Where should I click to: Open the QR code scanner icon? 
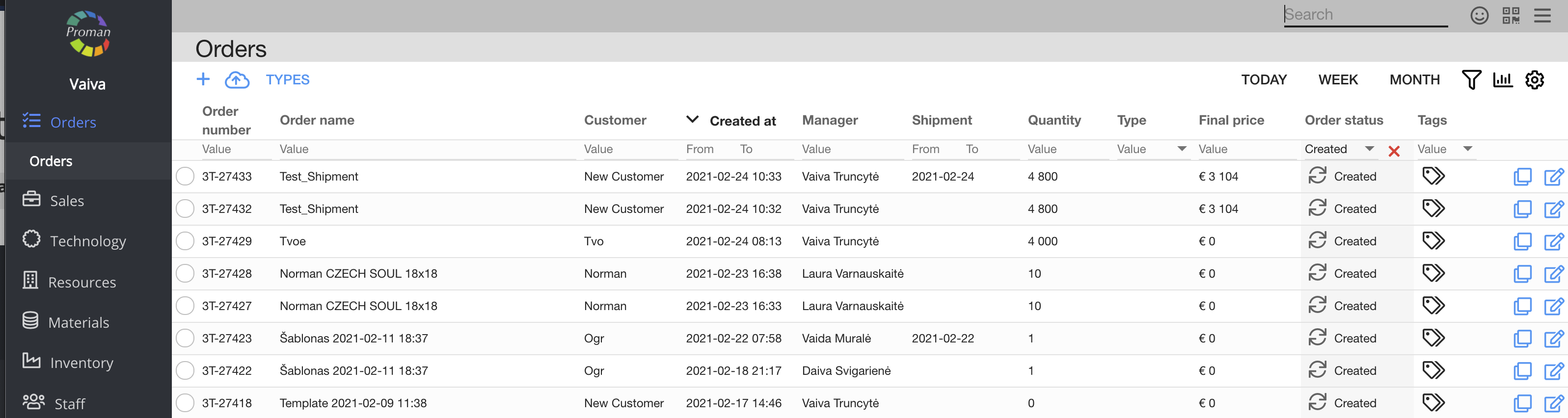(1511, 15)
